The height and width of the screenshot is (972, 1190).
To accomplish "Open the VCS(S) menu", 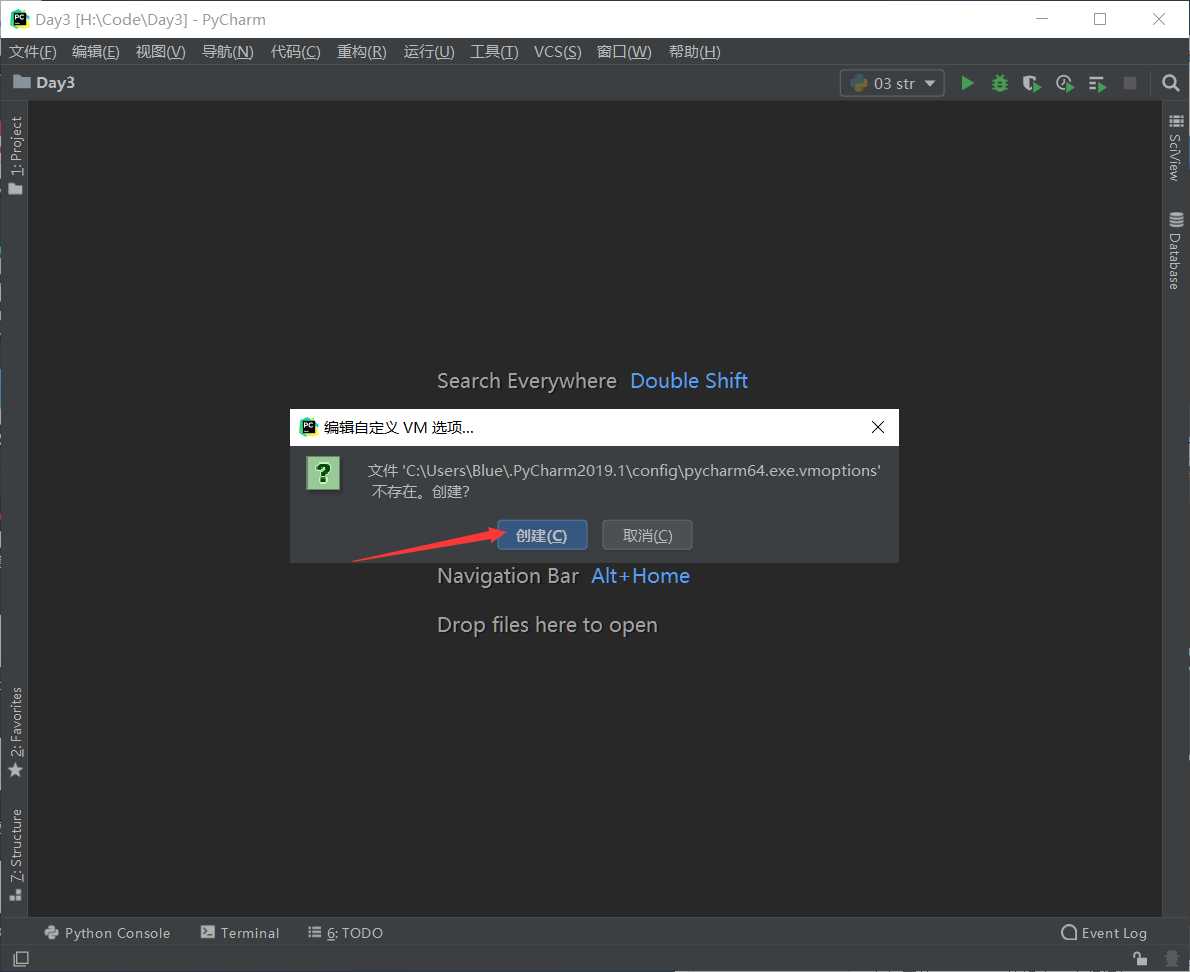I will (557, 52).
